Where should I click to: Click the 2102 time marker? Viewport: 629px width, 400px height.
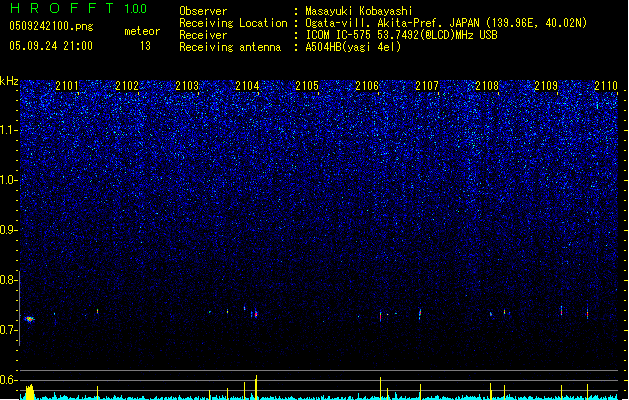(x=127, y=86)
